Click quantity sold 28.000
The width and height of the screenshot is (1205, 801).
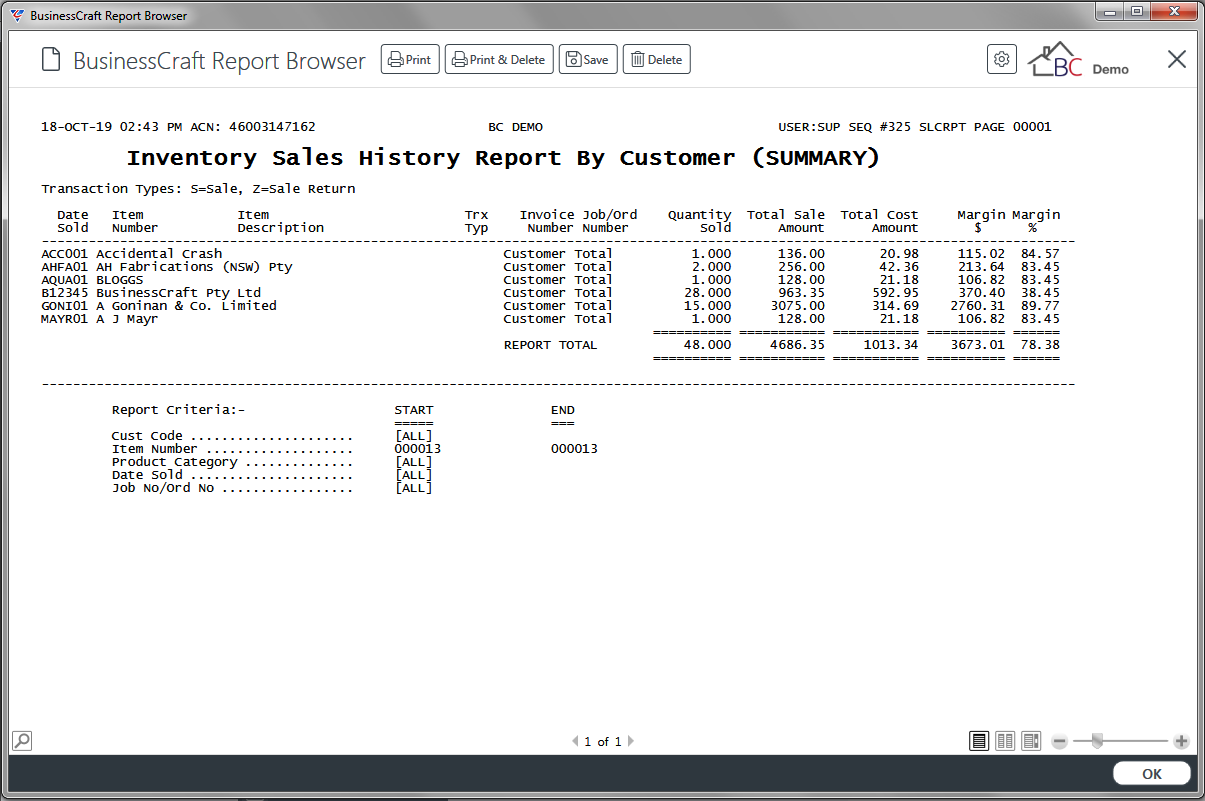click(707, 293)
